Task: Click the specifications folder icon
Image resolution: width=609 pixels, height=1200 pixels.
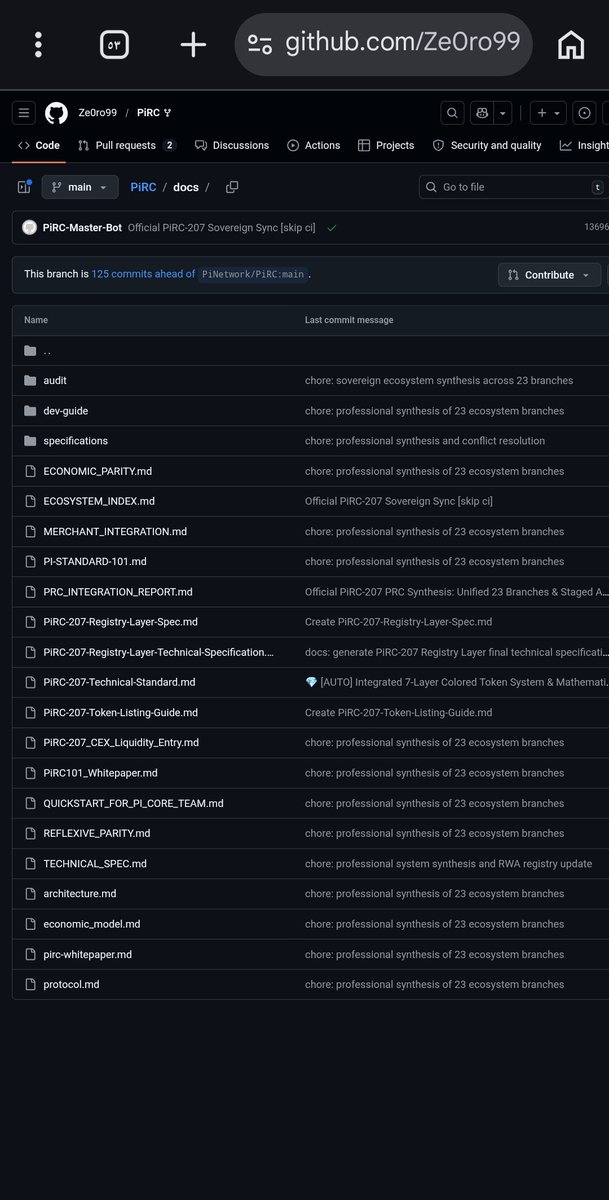Action: coord(30,441)
